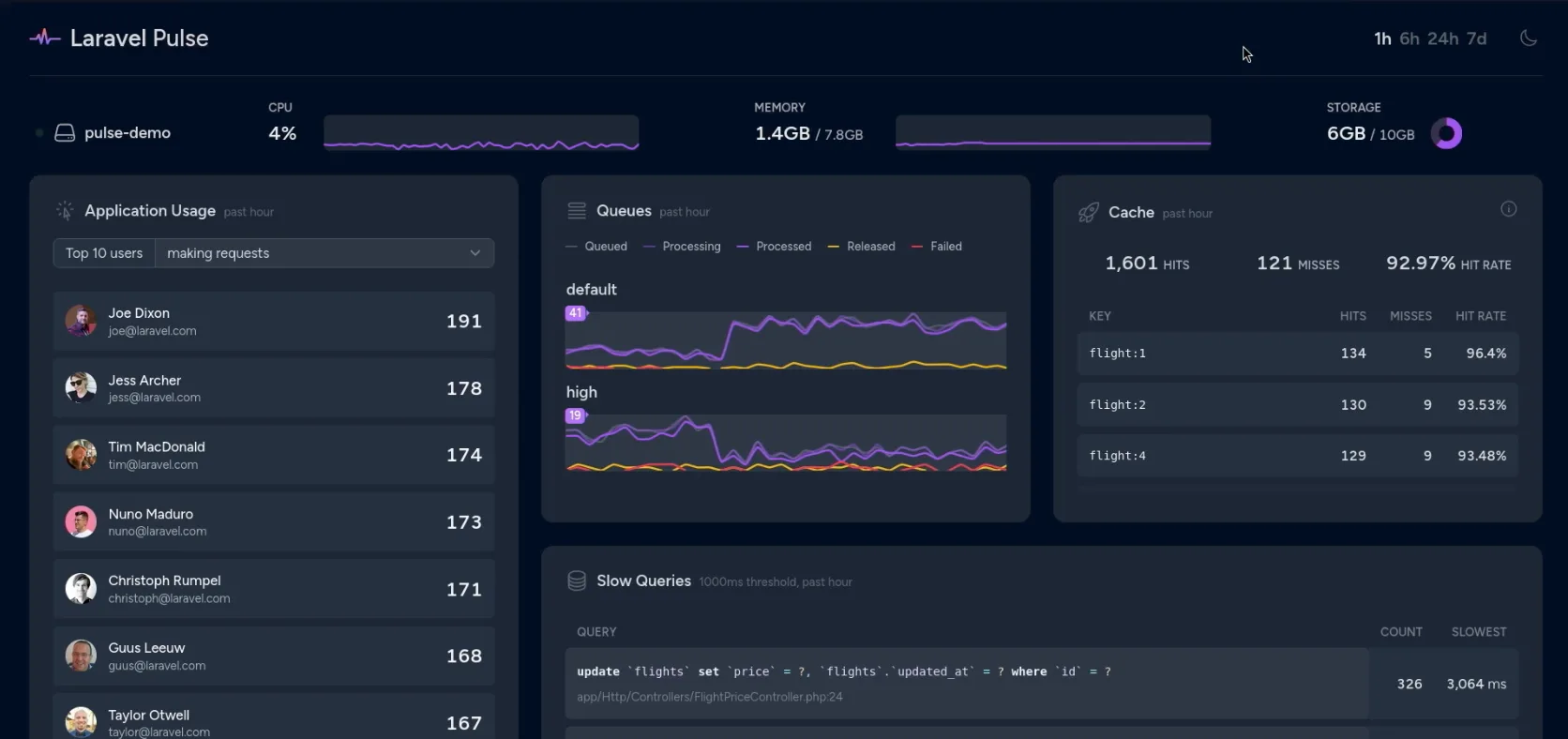The height and width of the screenshot is (739, 1568).
Task: Click the Application Usage panel icon
Action: 65,211
